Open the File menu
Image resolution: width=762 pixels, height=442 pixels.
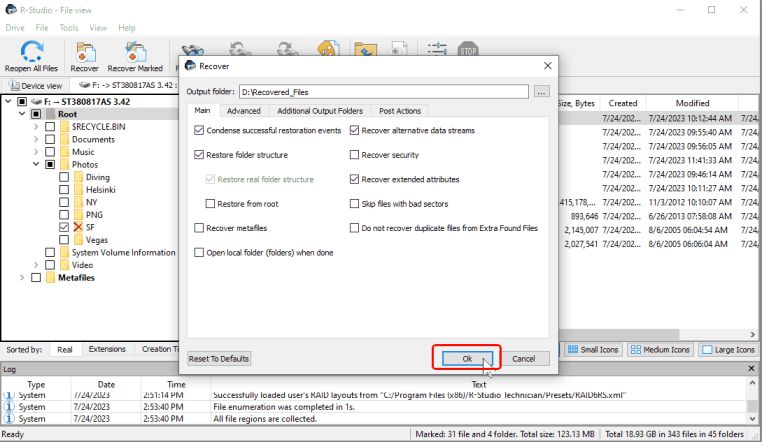[x=42, y=28]
